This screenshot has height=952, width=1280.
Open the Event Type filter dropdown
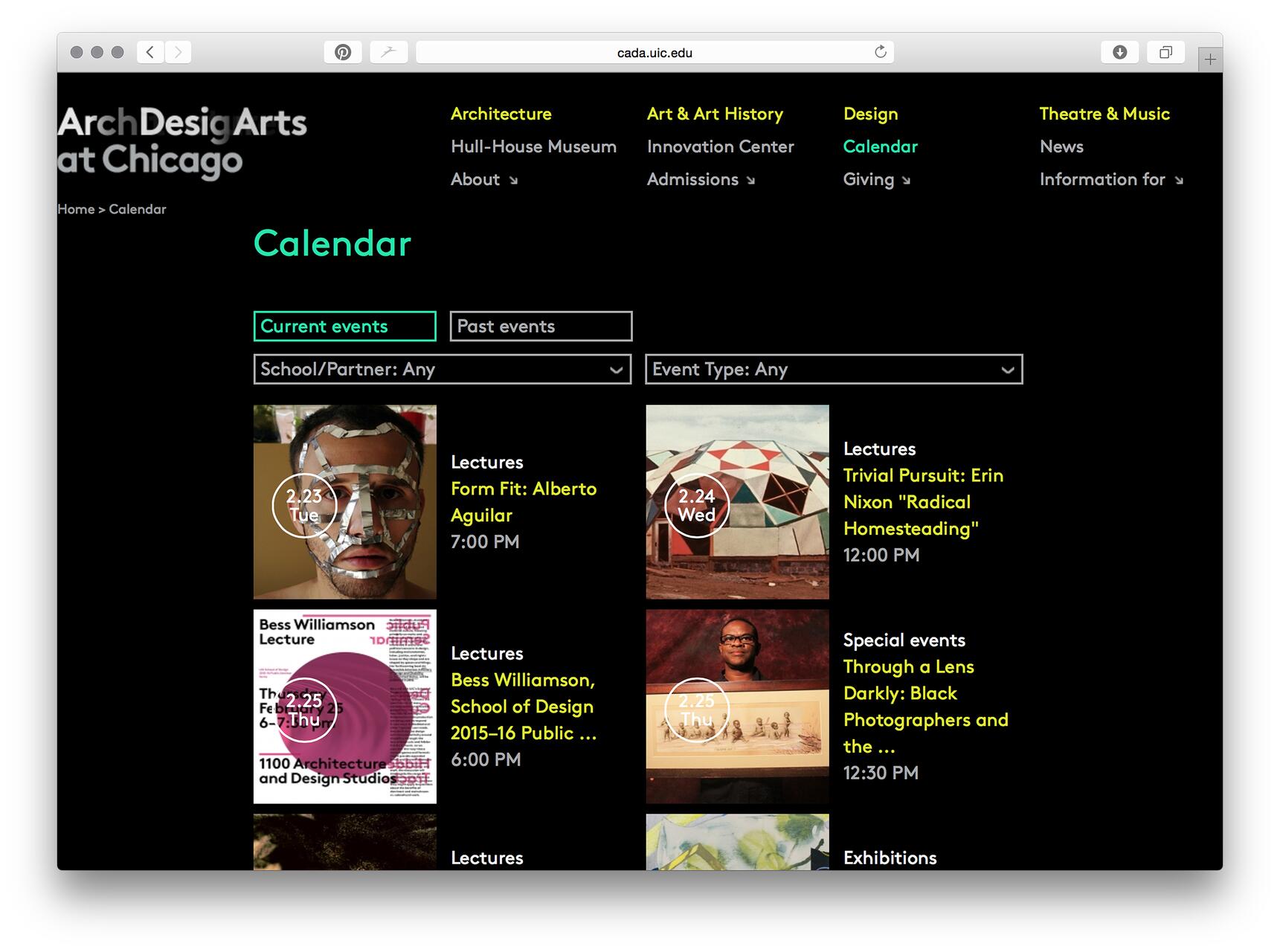(x=834, y=369)
